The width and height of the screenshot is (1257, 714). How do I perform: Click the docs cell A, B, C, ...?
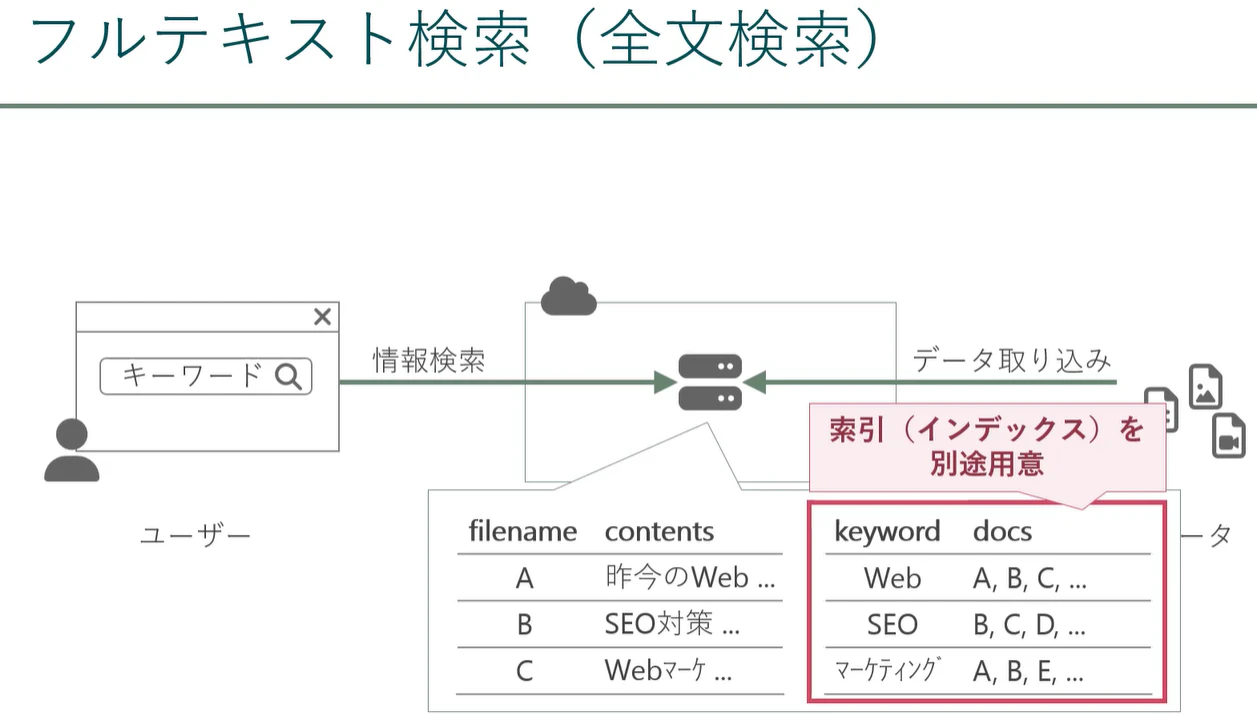(x=1029, y=578)
